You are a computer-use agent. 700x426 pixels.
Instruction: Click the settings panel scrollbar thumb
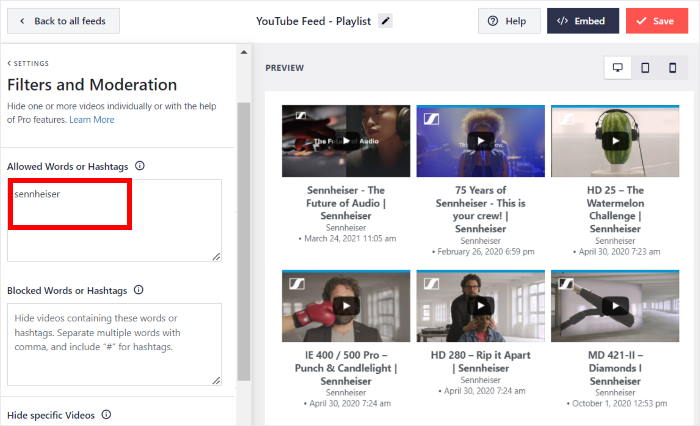(243, 241)
